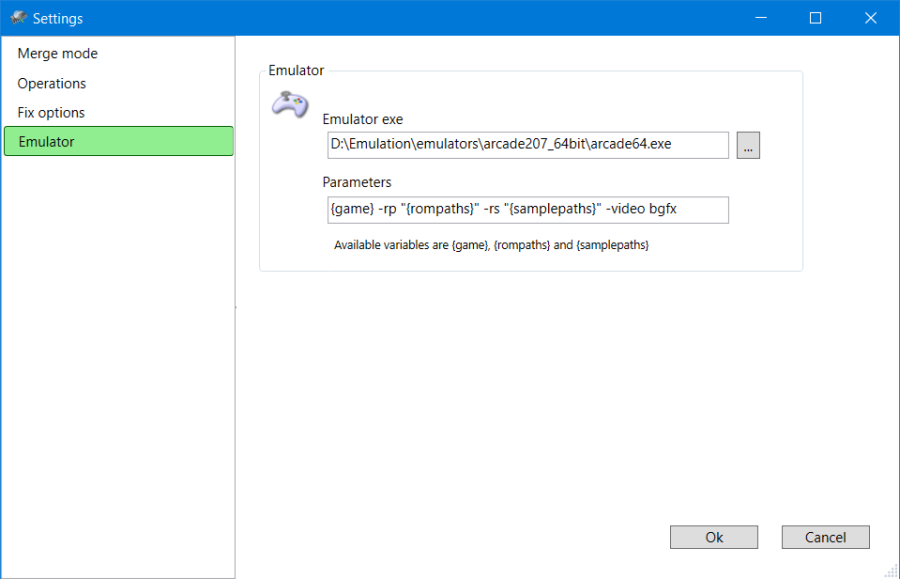Minimize the Settings window
Image resolution: width=900 pixels, height=579 pixels.
tap(762, 18)
